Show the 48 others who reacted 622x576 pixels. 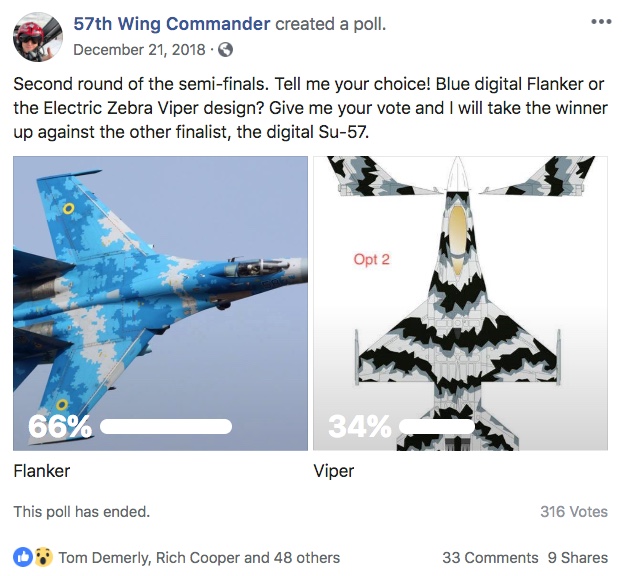tap(307, 558)
